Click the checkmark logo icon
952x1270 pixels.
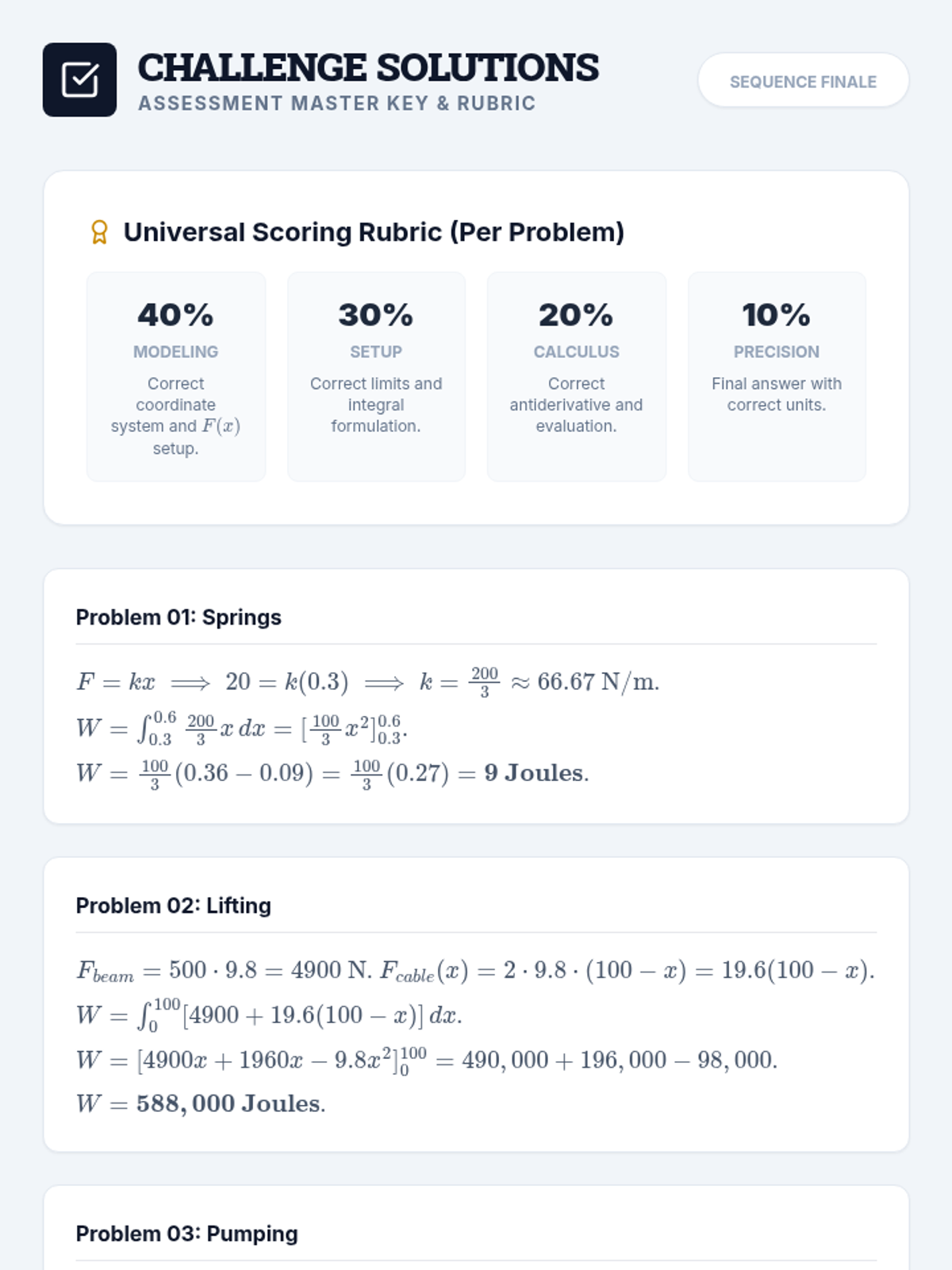79,79
